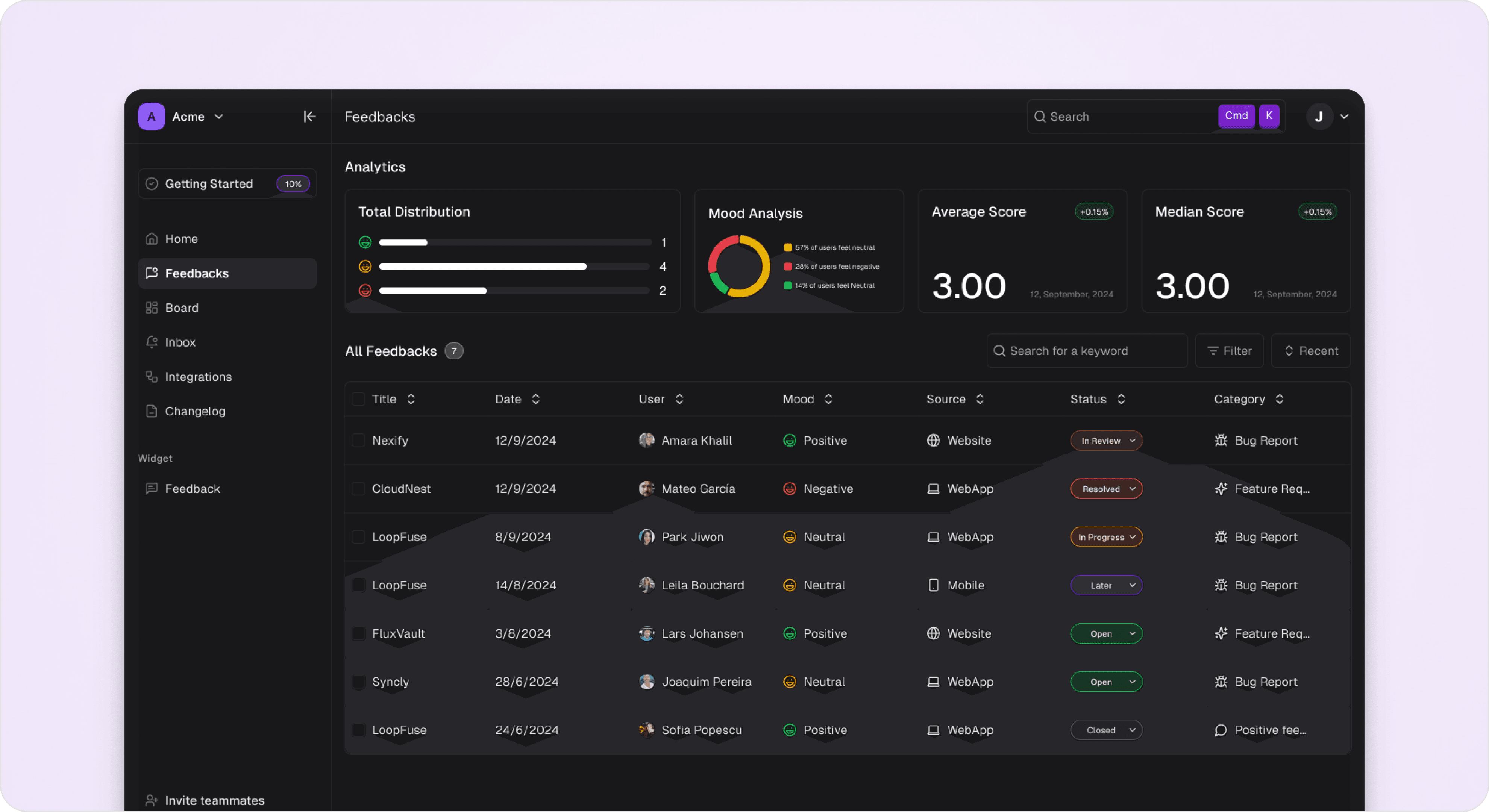This screenshot has height=812, width=1489.
Task: Check the select-all header checkbox
Action: [x=358, y=399]
